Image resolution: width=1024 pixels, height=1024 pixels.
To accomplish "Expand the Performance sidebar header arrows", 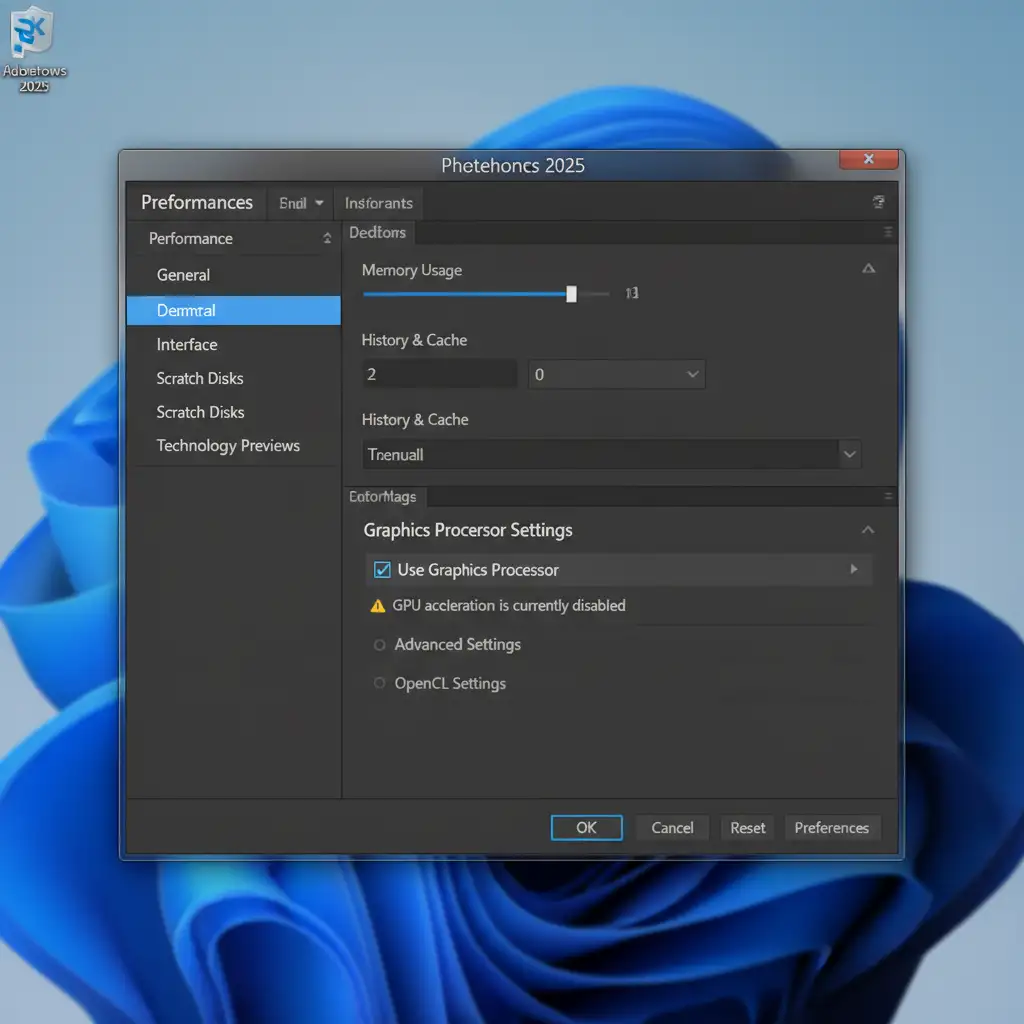I will [326, 238].
